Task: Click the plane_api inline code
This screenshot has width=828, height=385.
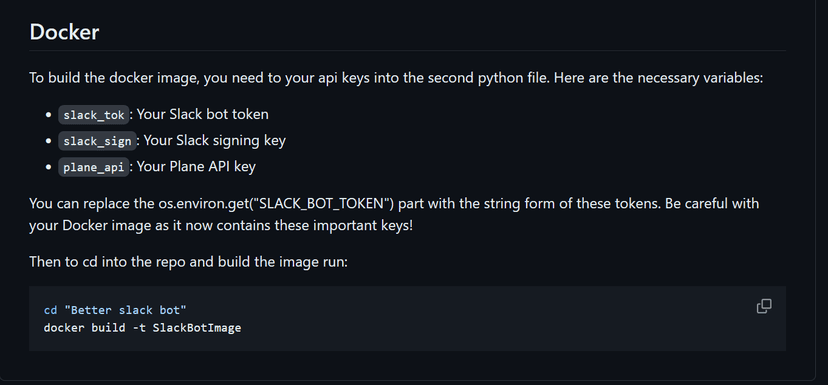Action: pyautogui.click(x=93, y=167)
